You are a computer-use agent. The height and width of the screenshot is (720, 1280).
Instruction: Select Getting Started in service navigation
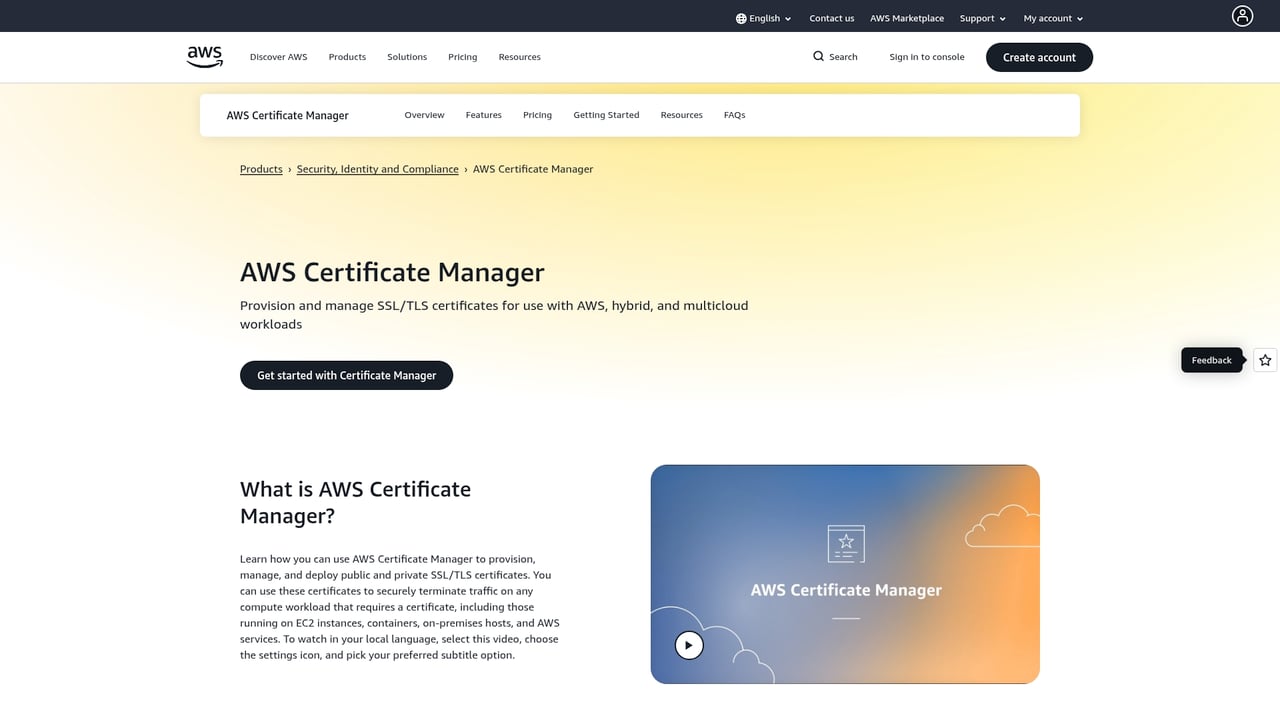(606, 115)
